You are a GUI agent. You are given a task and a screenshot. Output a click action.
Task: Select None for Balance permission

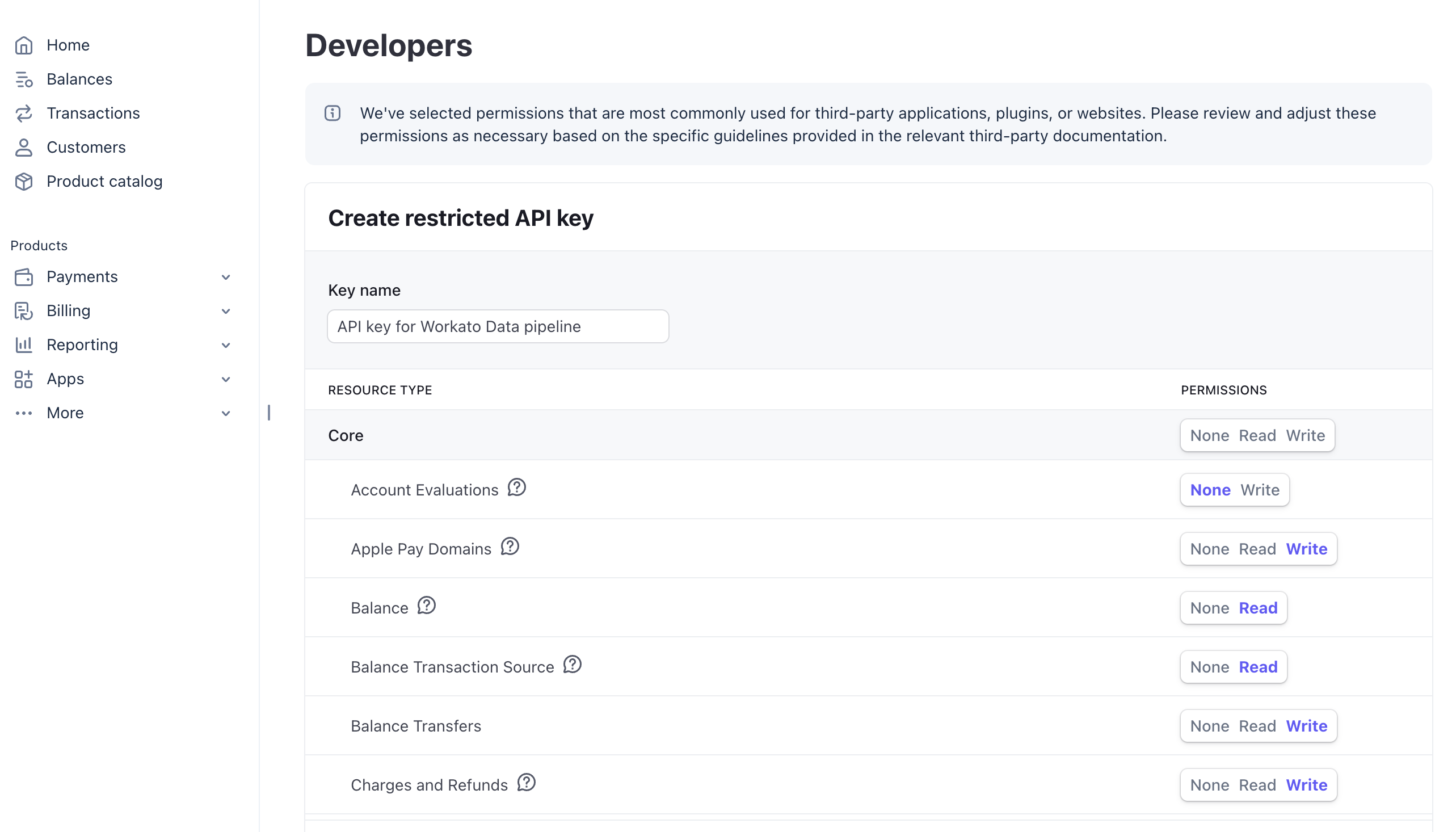pyautogui.click(x=1209, y=607)
